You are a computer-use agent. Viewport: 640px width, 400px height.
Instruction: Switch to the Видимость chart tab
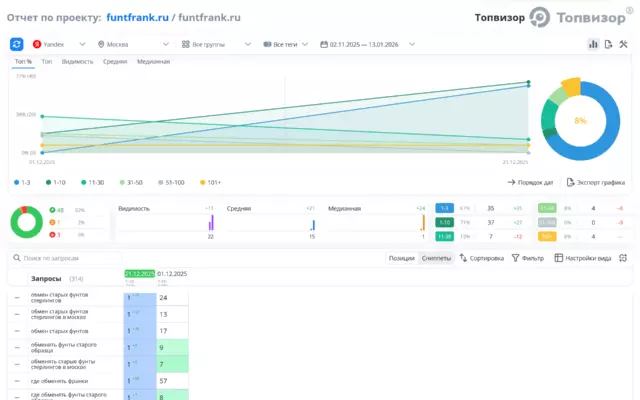click(x=78, y=61)
